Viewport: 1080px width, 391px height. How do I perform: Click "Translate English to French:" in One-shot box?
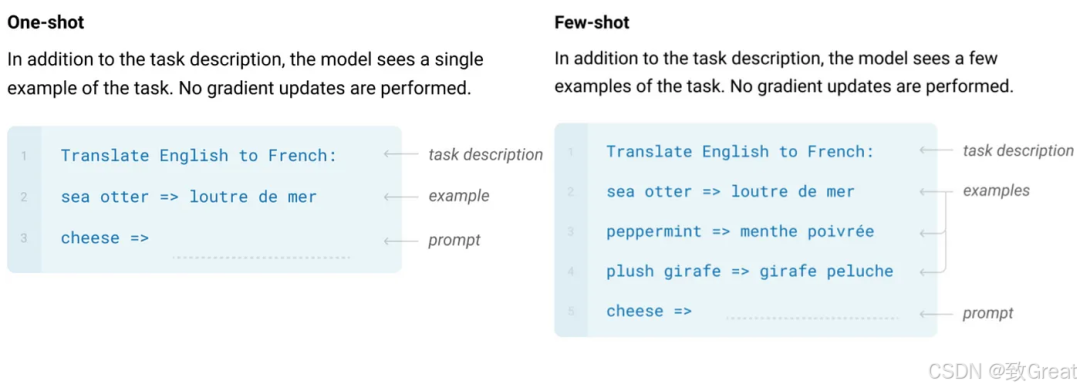tap(199, 156)
